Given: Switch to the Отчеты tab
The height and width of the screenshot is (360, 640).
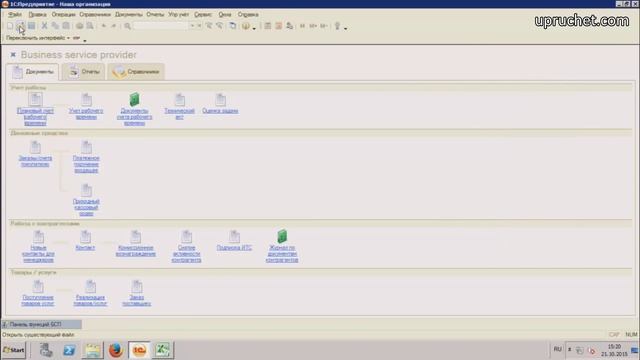Looking at the screenshot, I should coord(84,72).
